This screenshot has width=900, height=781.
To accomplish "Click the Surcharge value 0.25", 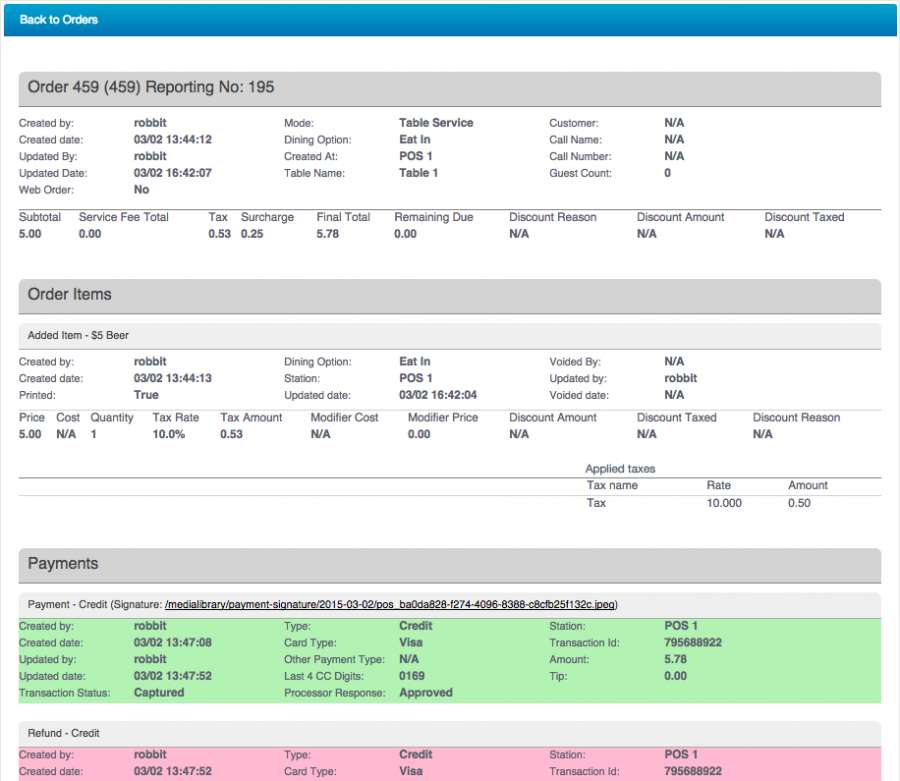I will pyautogui.click(x=252, y=234).
